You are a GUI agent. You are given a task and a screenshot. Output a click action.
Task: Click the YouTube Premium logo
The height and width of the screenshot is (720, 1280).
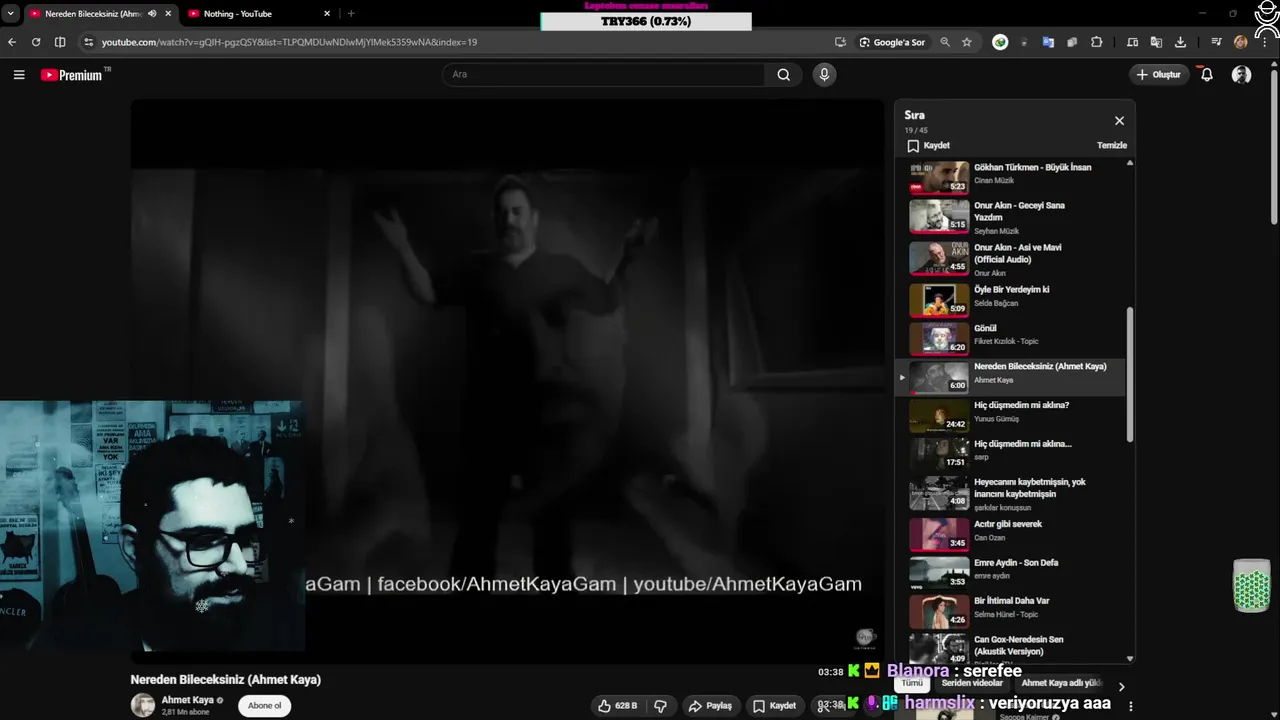coord(73,75)
